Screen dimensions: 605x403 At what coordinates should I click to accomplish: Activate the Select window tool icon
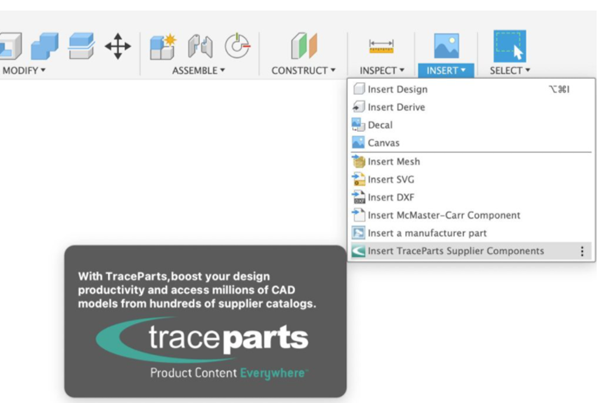(509, 46)
